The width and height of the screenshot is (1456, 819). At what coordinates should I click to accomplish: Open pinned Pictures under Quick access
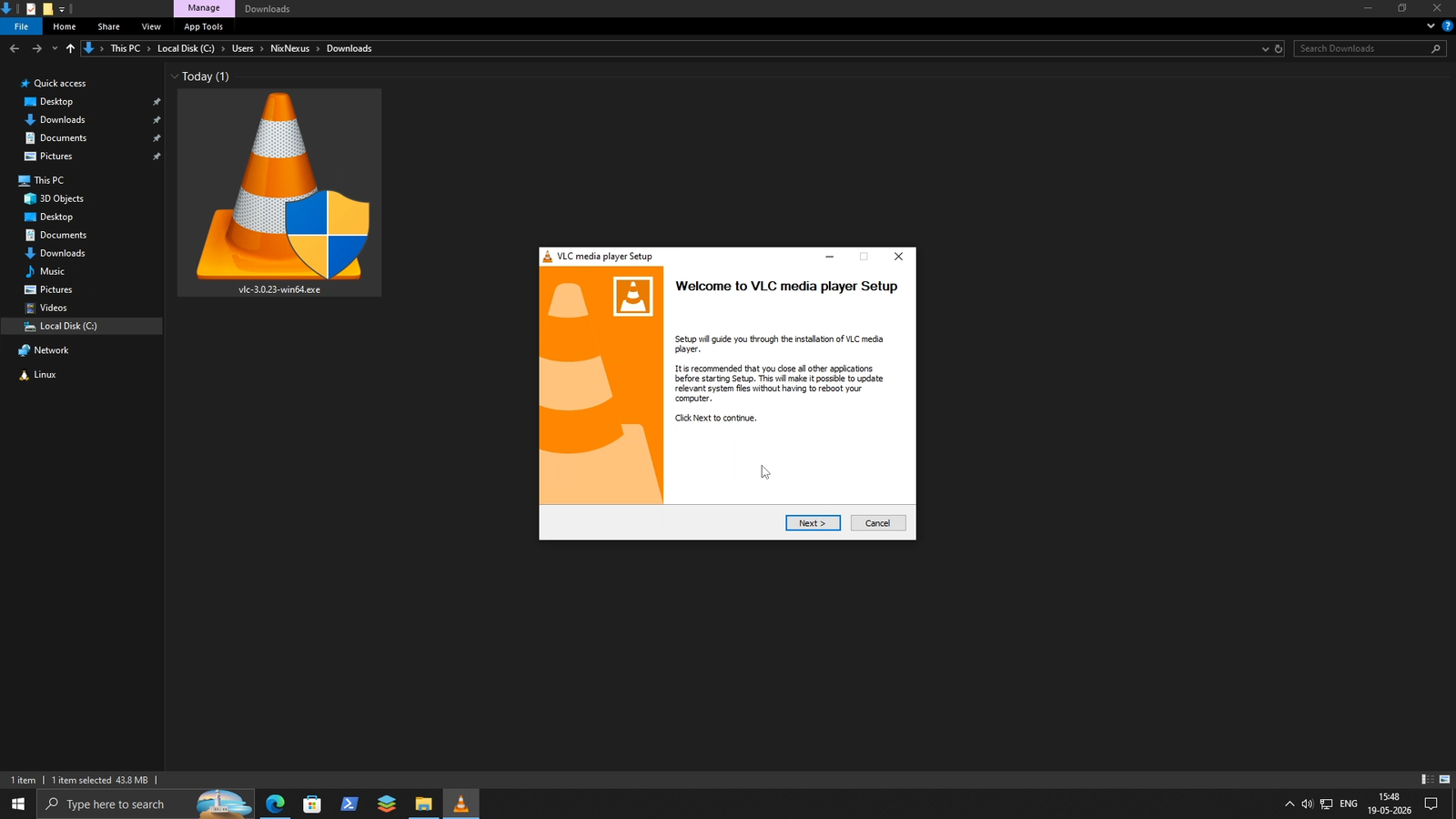point(56,156)
